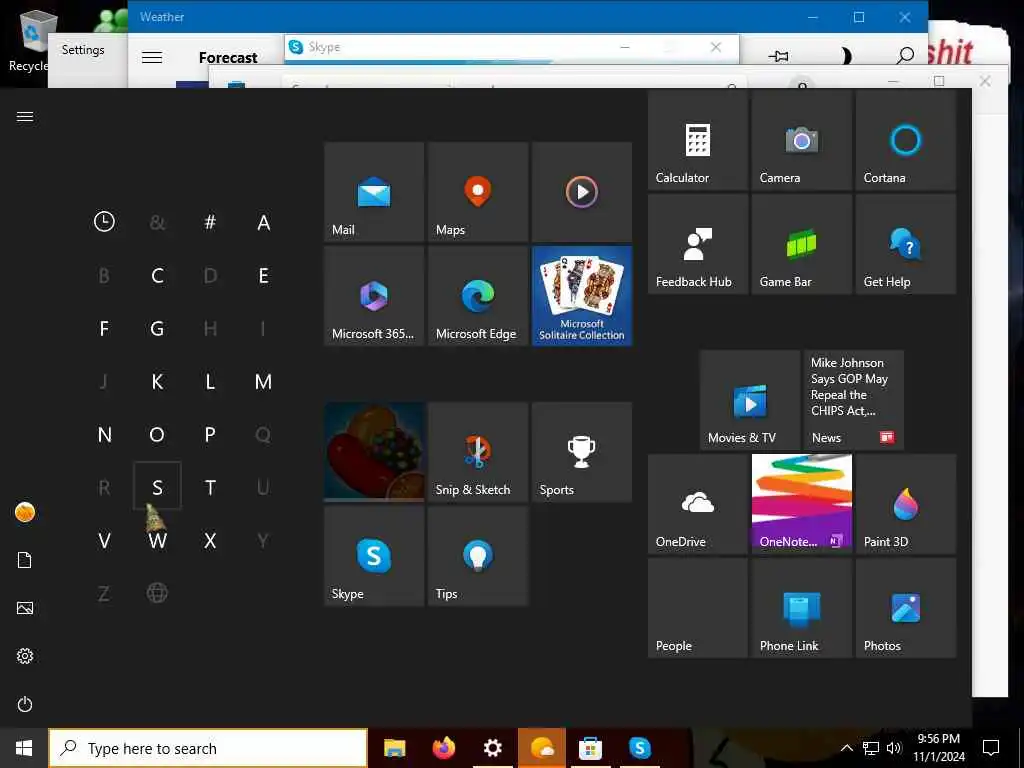
Task: Open Microsoft Solitaire Collection tile
Action: coord(582,296)
